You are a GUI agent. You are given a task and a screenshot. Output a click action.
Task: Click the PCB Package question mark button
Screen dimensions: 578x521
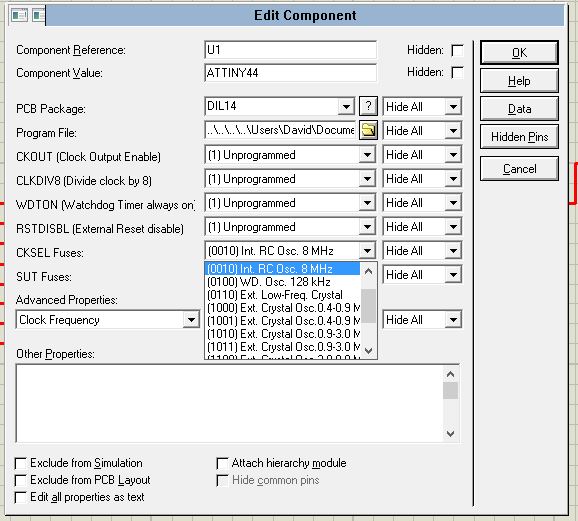click(x=368, y=106)
